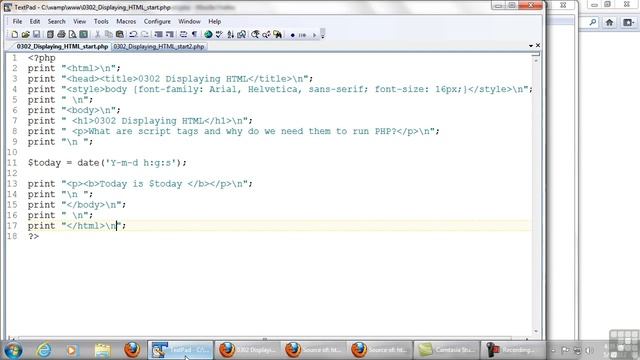Switch to '0302 Displaying' Firefox taskbar button
Screen dimensions: 640x360
pos(247,350)
